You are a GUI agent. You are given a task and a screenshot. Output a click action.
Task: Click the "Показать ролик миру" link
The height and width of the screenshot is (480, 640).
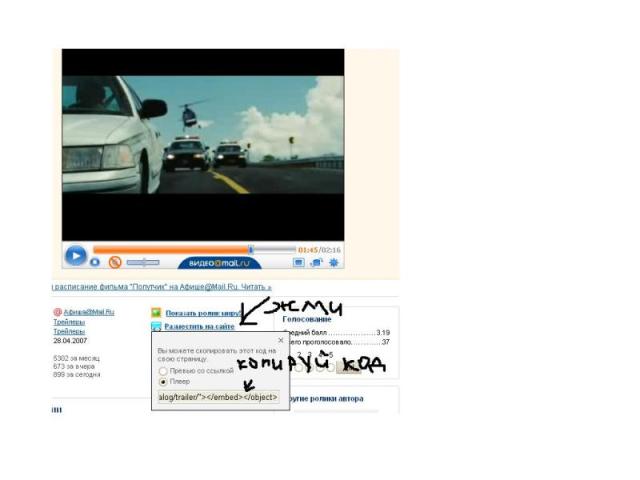coord(203,313)
